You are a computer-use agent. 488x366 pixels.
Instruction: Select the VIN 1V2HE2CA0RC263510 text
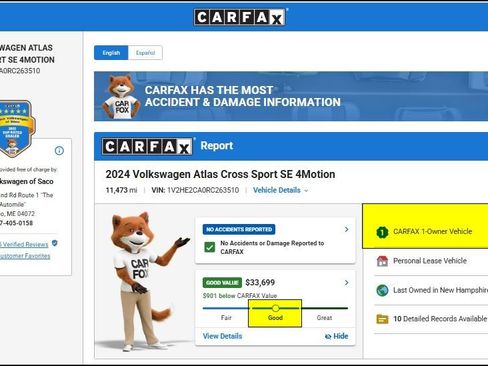tap(195, 190)
